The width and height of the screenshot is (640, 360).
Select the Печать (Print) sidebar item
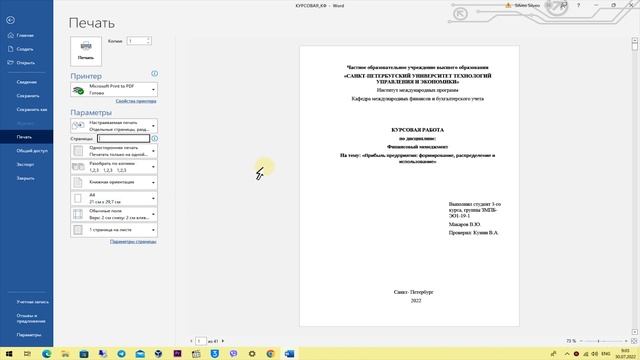coord(26,137)
